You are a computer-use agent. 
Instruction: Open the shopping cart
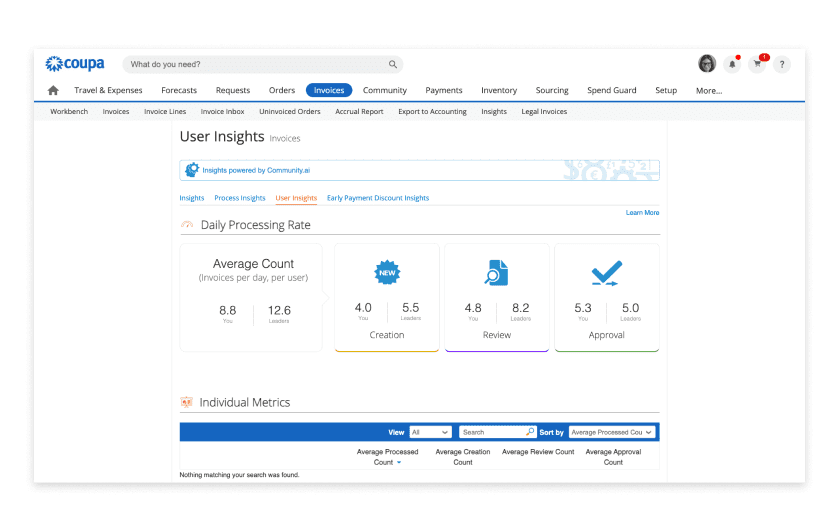pos(757,64)
